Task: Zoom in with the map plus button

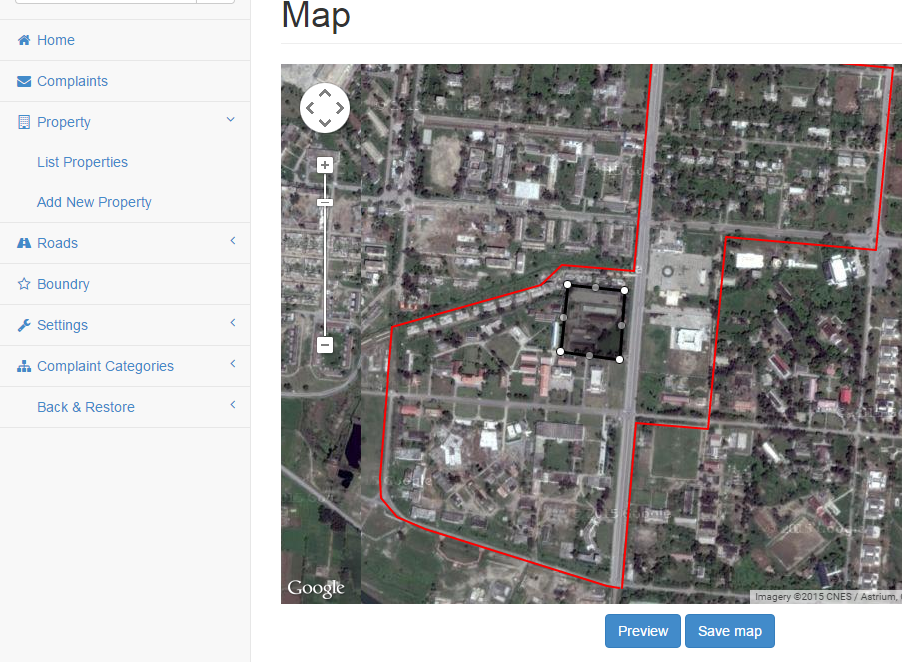Action: (325, 165)
